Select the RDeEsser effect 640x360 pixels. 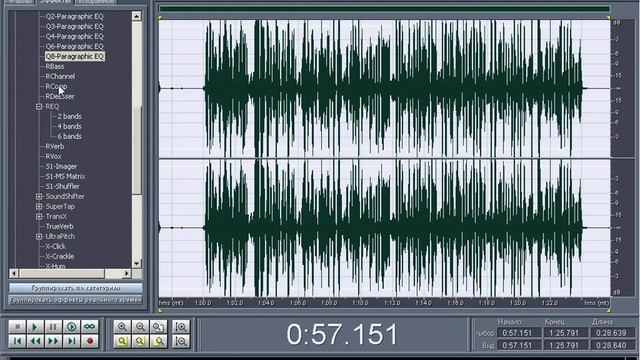coord(60,96)
